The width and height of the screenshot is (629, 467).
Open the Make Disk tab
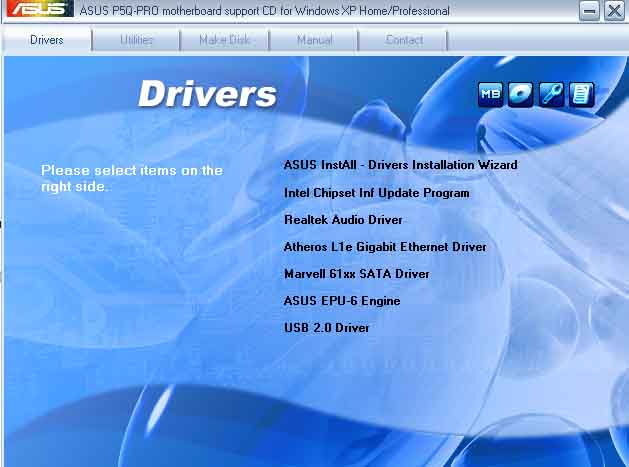click(x=225, y=40)
